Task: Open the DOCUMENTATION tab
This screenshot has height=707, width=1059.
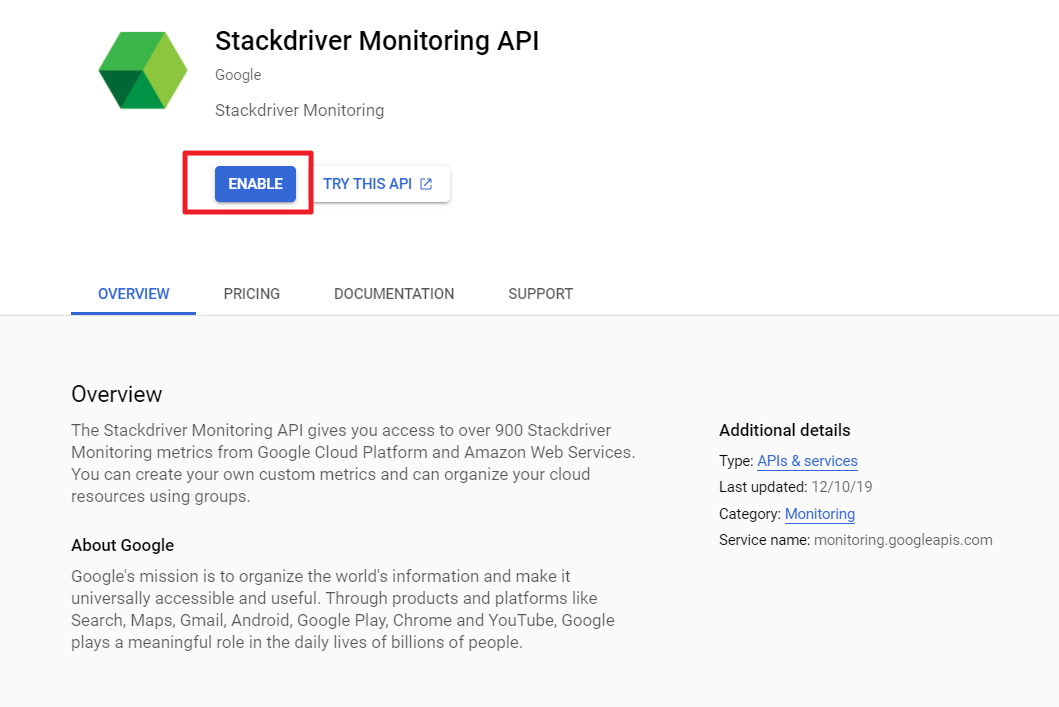Action: (x=394, y=294)
